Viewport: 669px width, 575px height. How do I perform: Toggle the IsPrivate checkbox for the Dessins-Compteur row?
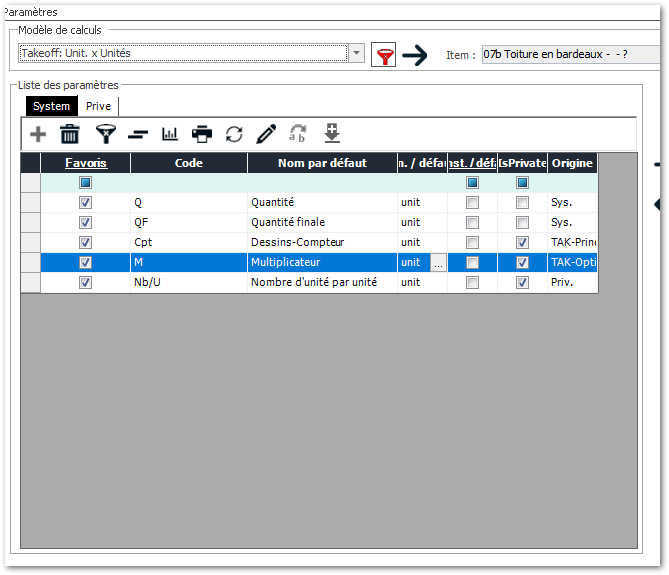522,242
